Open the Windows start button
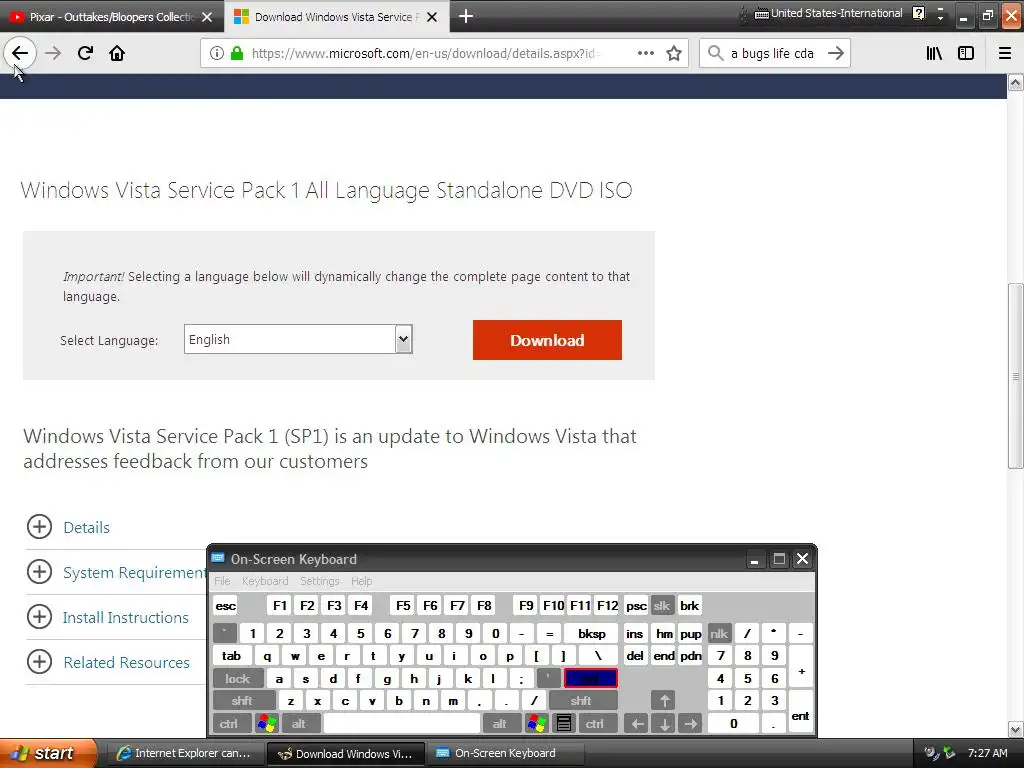Viewport: 1024px width, 768px height. tap(48, 753)
